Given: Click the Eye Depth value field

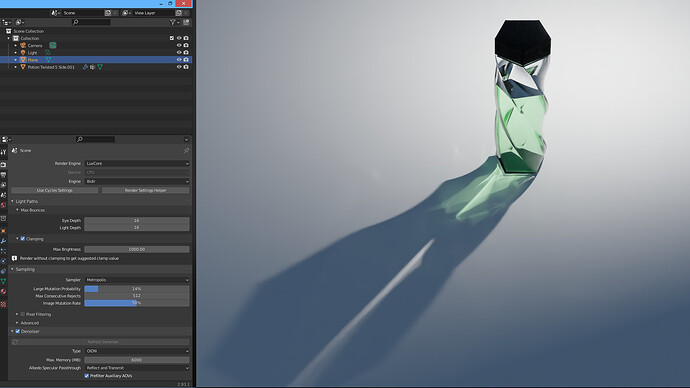Looking at the screenshot, I should [137, 220].
